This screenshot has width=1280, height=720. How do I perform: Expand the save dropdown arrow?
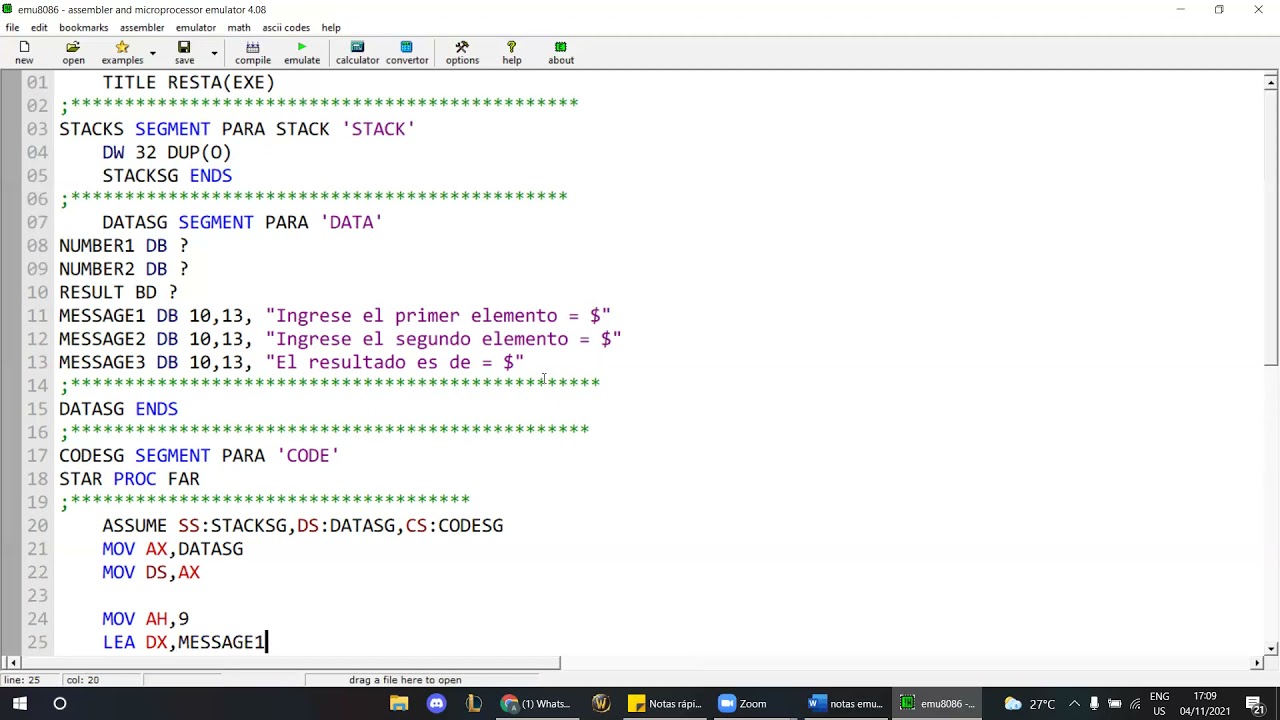click(214, 53)
